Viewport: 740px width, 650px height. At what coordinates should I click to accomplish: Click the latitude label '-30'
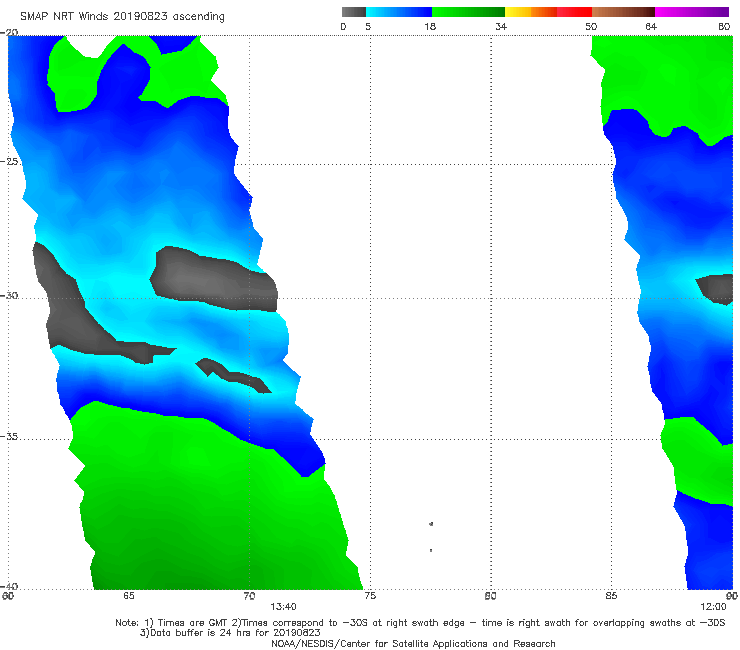tap(9, 295)
